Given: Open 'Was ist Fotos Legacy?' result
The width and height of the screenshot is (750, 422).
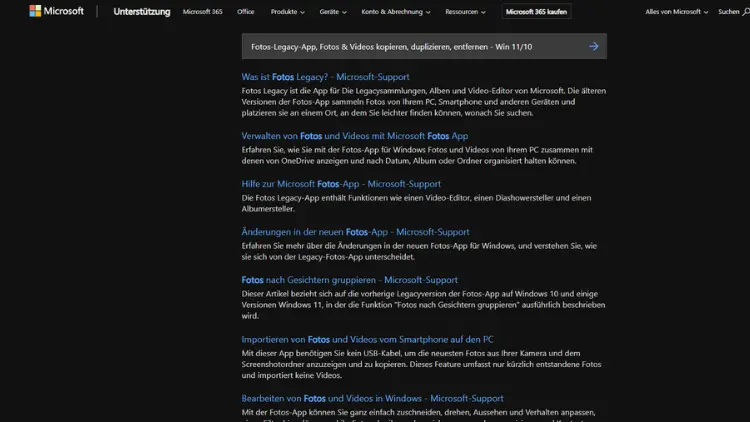Looking at the screenshot, I should (325, 77).
